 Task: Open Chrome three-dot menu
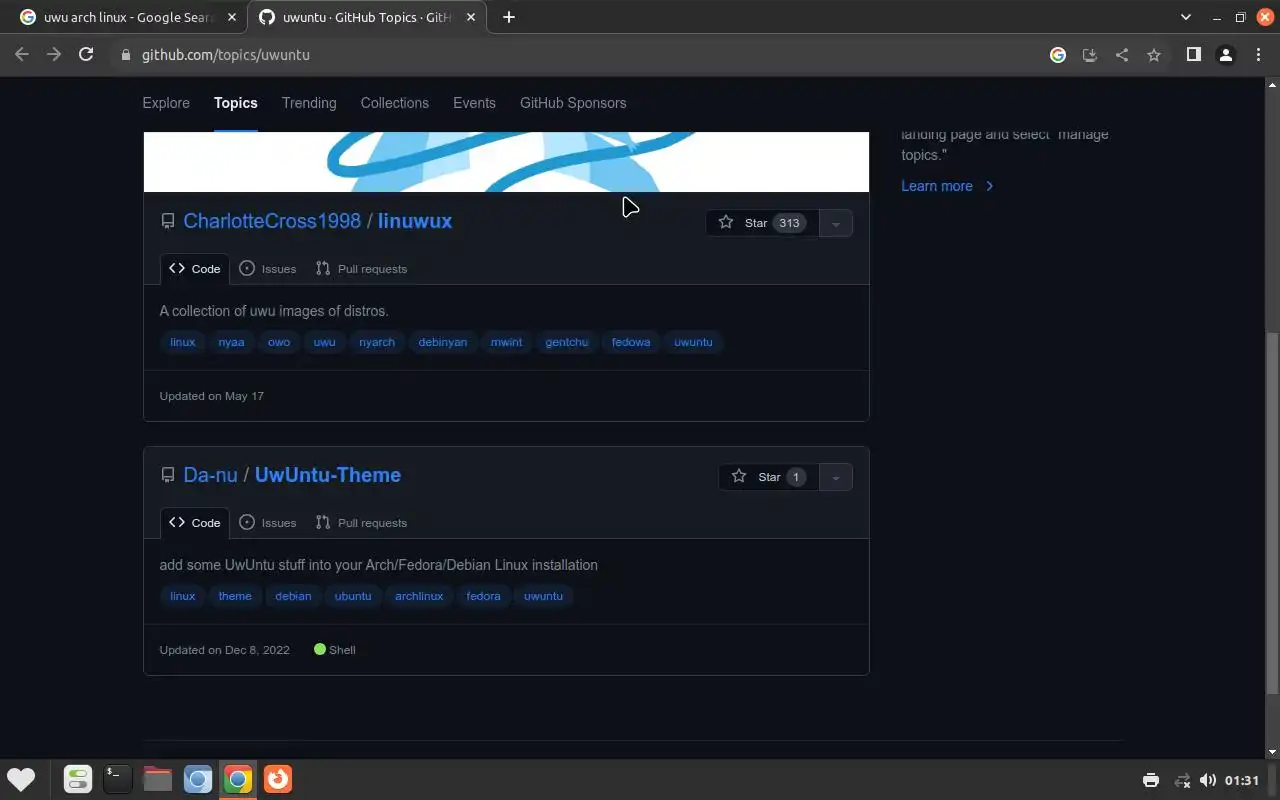pyautogui.click(x=1258, y=55)
